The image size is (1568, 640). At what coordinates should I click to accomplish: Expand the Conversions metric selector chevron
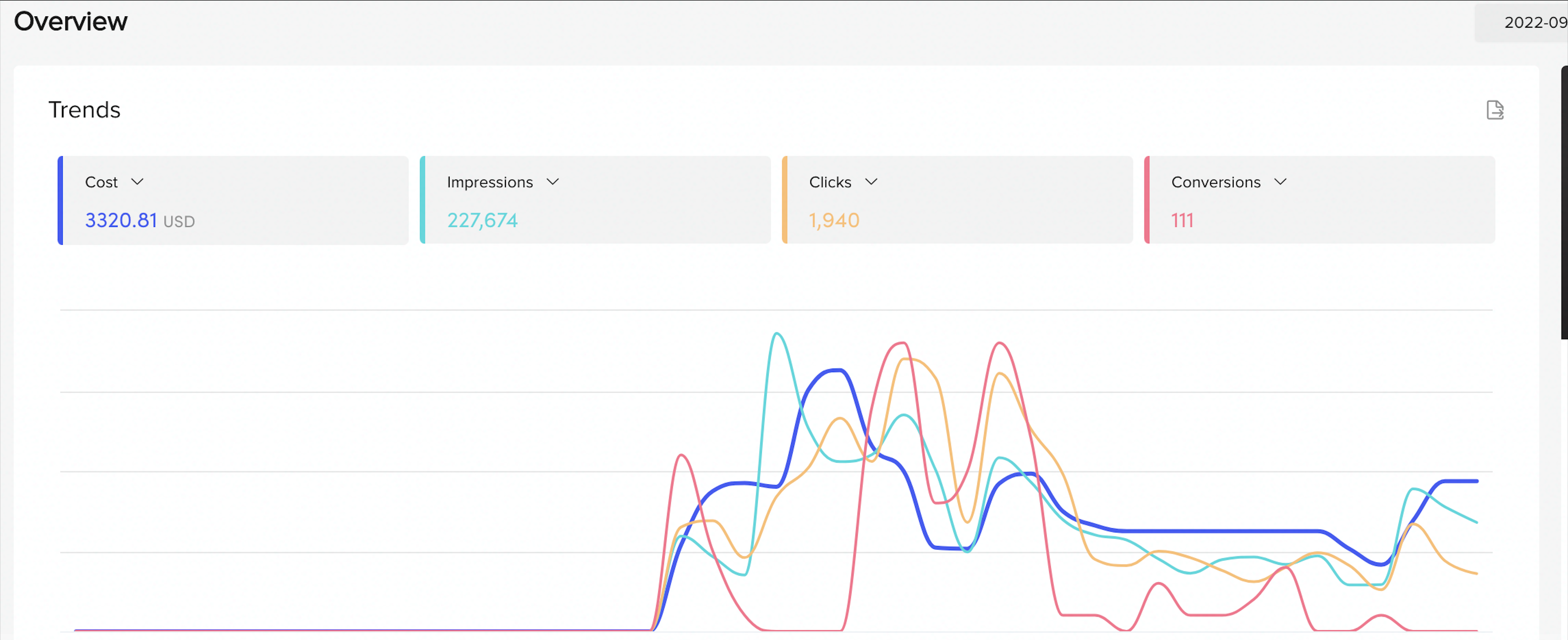click(x=1280, y=182)
